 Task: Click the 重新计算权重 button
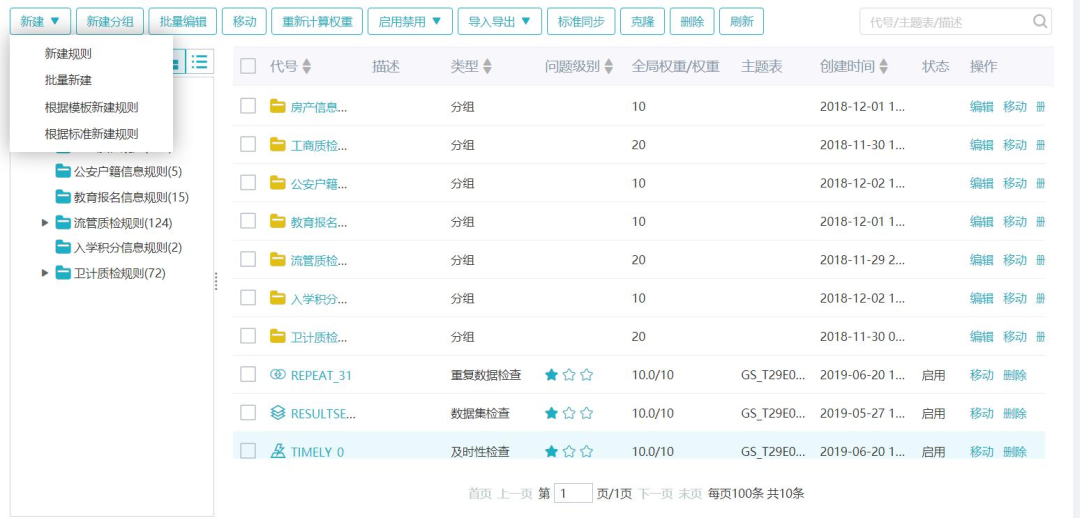pos(316,21)
